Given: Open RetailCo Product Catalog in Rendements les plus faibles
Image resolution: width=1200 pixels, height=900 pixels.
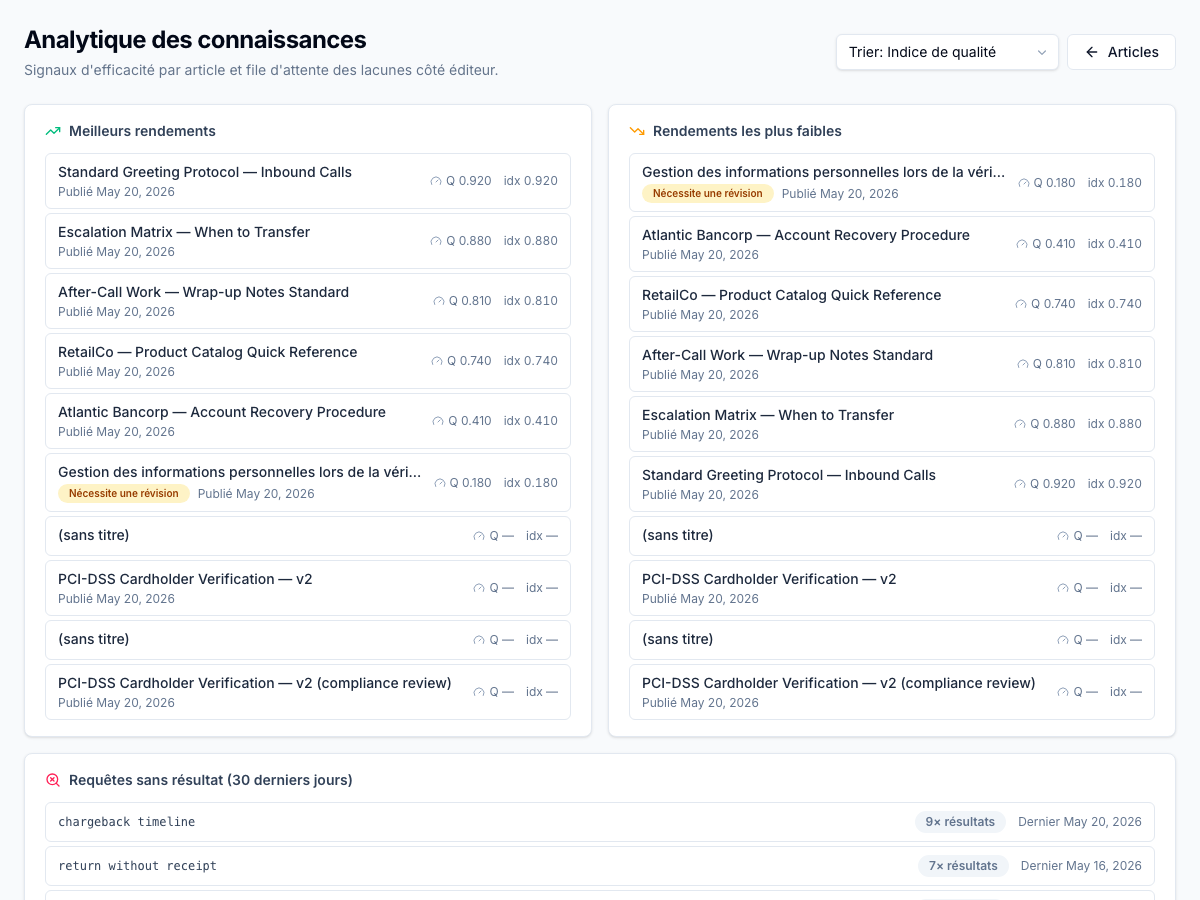Looking at the screenshot, I should click(x=892, y=304).
